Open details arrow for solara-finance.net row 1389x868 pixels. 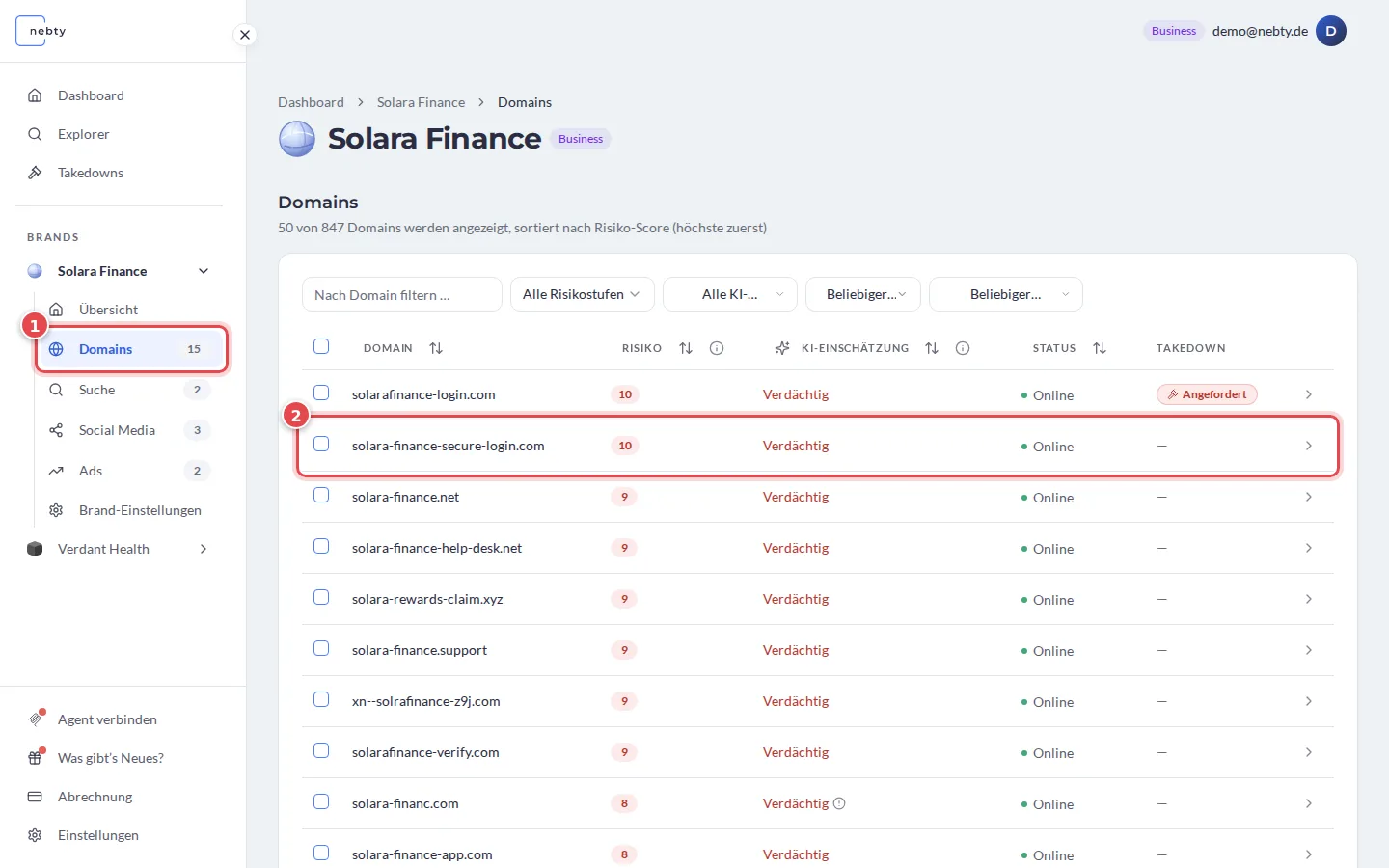tap(1309, 497)
